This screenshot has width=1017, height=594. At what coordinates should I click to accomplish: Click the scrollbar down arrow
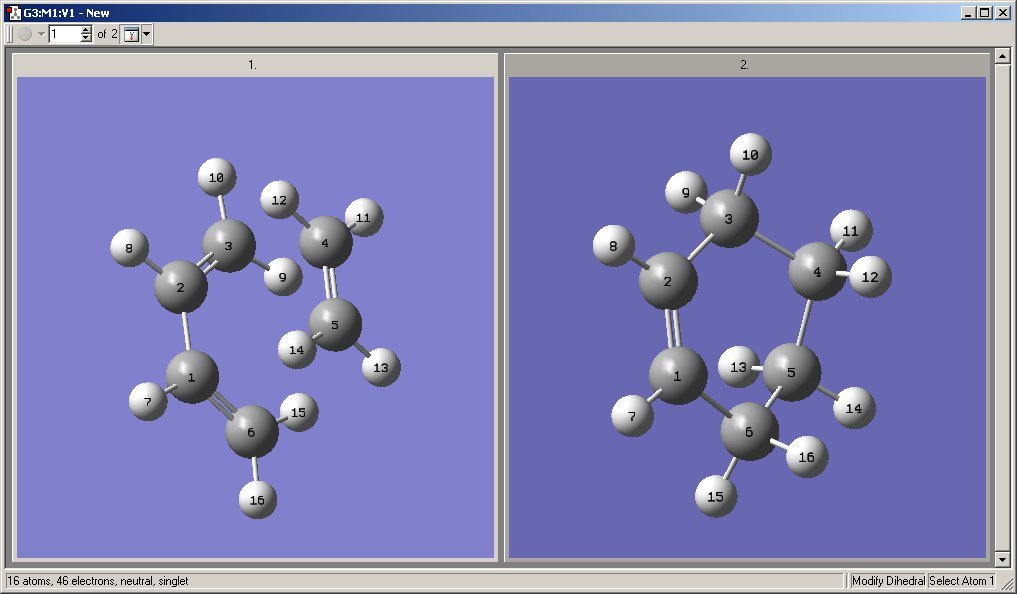(1002, 560)
